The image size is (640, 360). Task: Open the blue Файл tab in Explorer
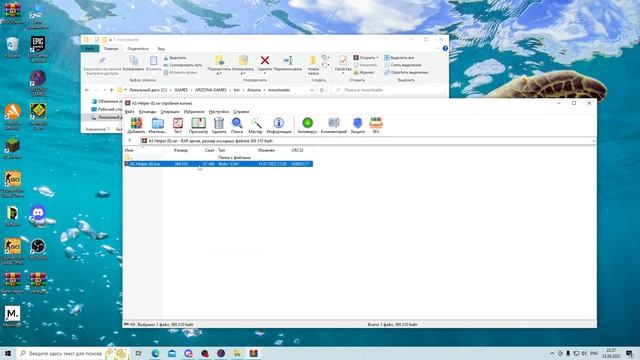(90, 49)
